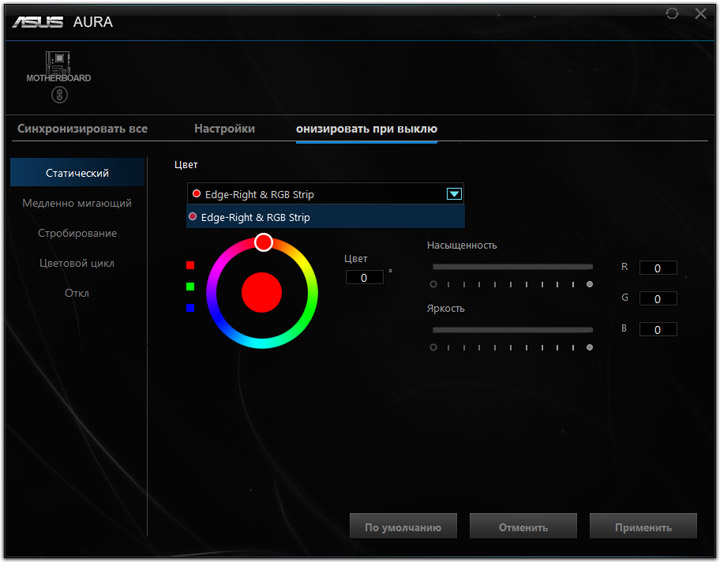Click the Яркость slider track

click(512, 330)
